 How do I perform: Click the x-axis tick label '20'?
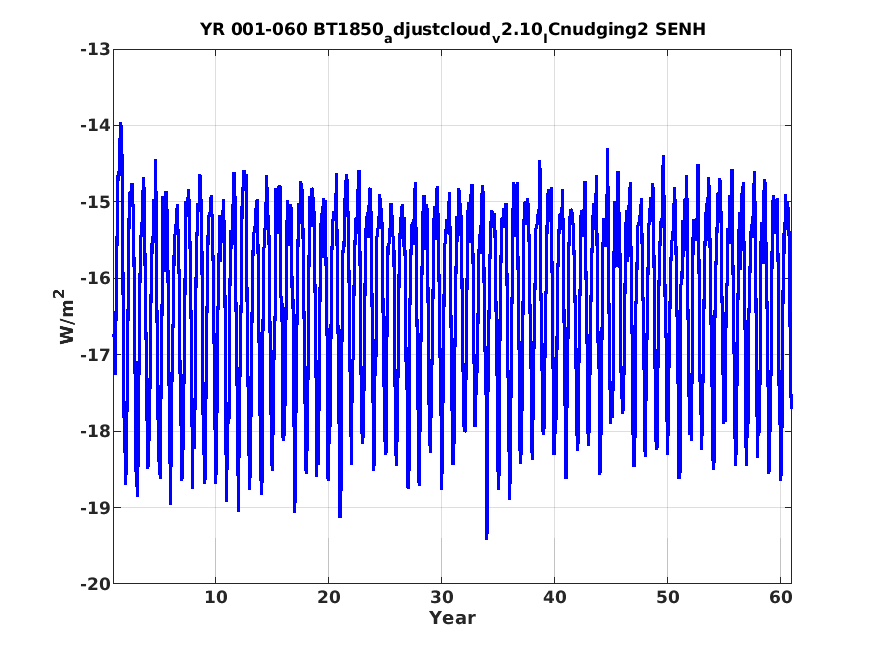(x=329, y=597)
